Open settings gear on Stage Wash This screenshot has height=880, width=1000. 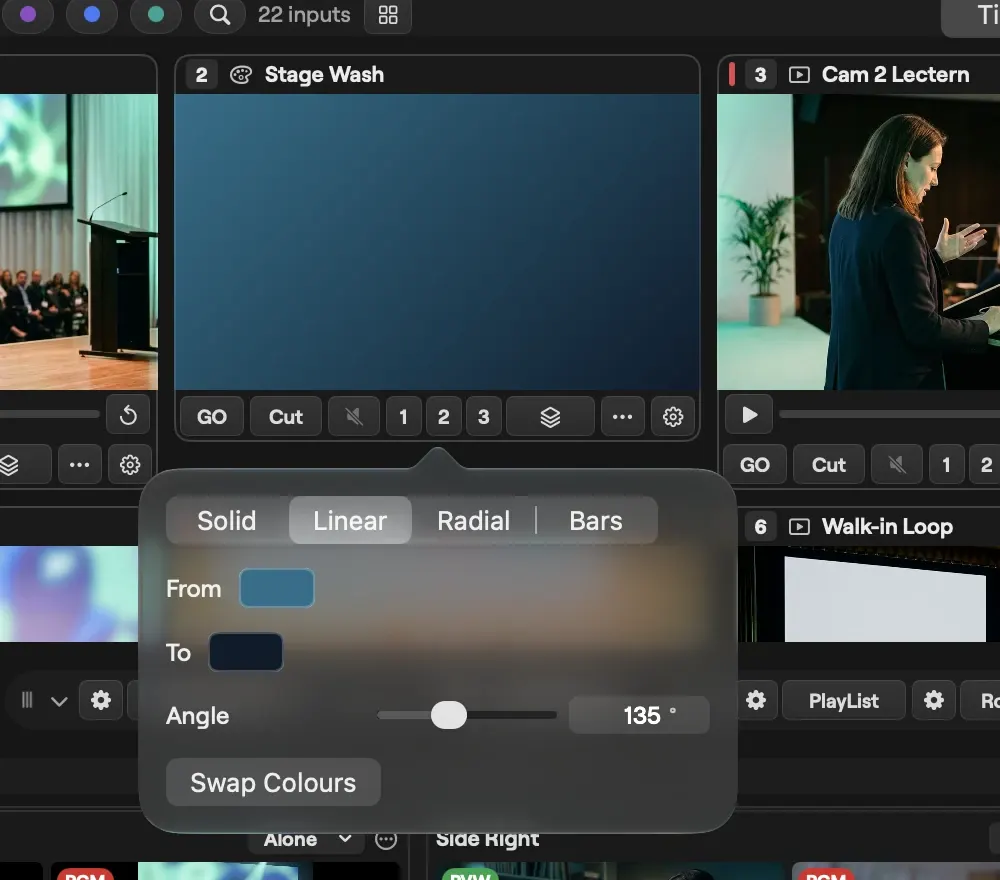pyautogui.click(x=673, y=416)
